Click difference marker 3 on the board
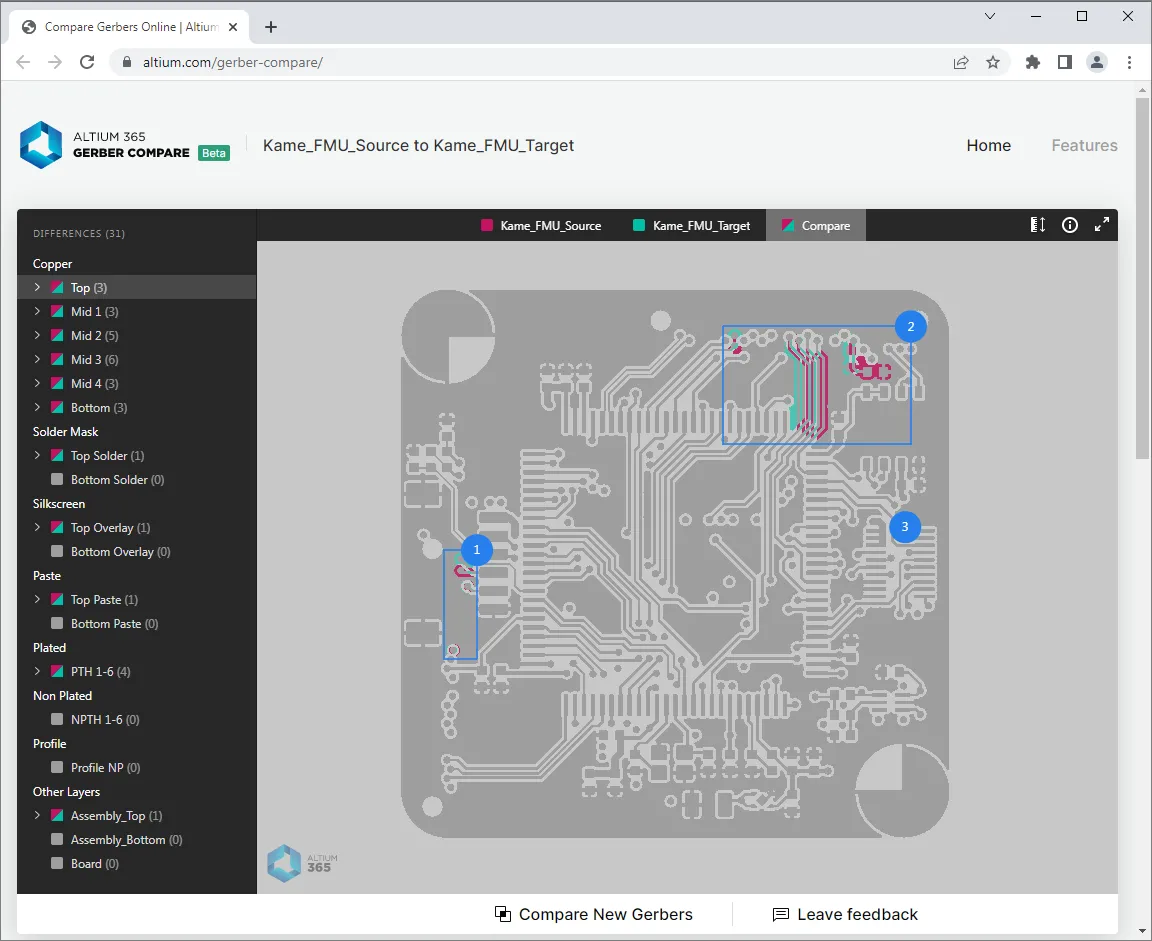Screen dimensions: 1152x941 pyautogui.click(x=904, y=527)
